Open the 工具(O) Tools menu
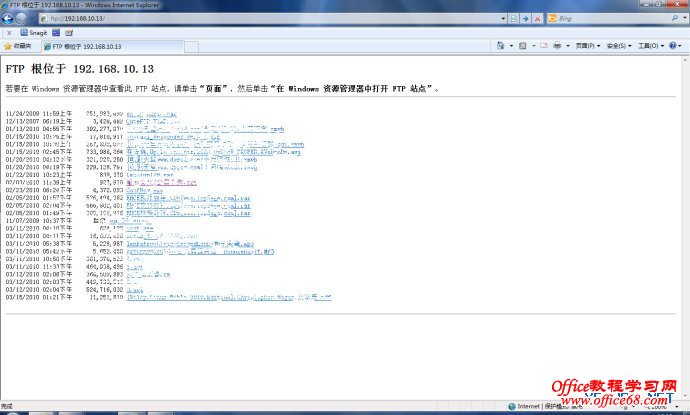The height and width of the screenshot is (415, 690). coord(650,46)
